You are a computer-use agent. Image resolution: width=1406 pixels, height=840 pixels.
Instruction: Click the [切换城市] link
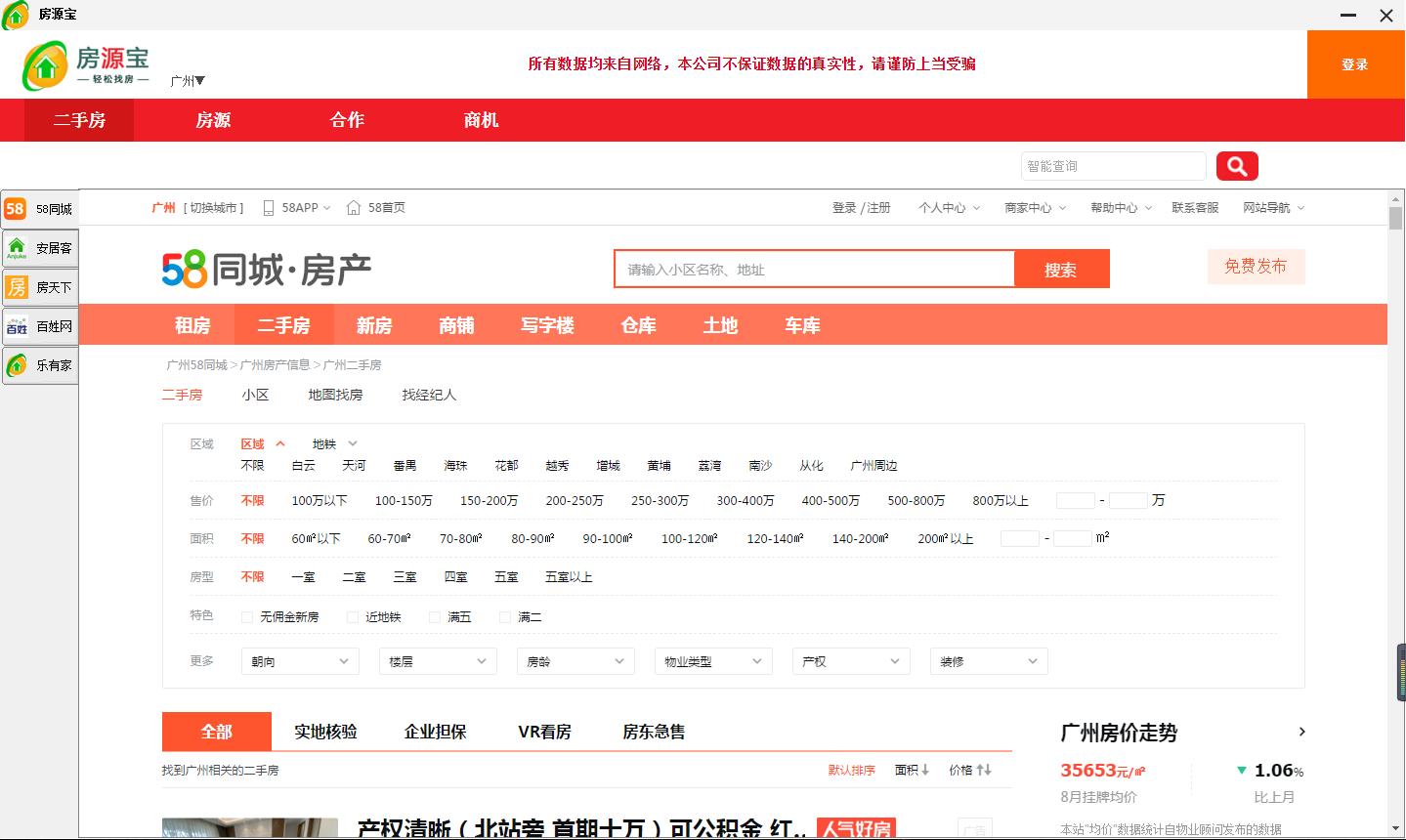tap(213, 208)
